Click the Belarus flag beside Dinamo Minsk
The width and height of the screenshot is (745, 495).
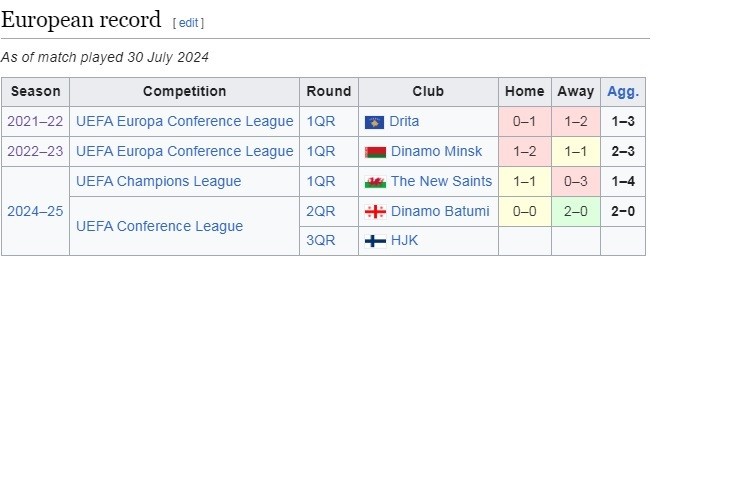(x=375, y=152)
